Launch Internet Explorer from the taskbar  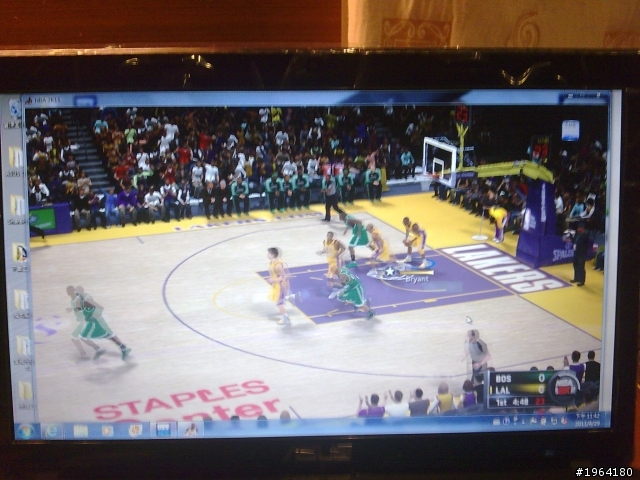(x=52, y=431)
